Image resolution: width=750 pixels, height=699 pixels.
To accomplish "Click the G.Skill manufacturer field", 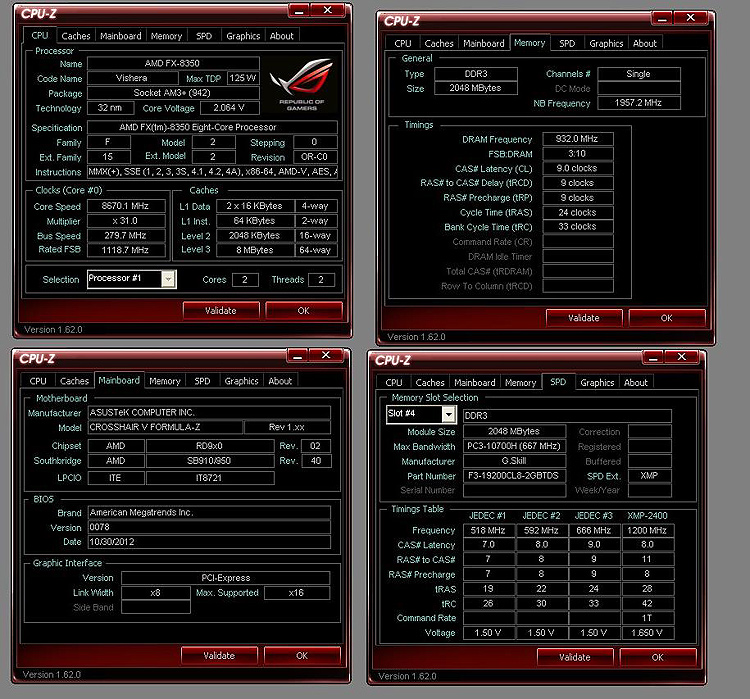I will click(514, 461).
